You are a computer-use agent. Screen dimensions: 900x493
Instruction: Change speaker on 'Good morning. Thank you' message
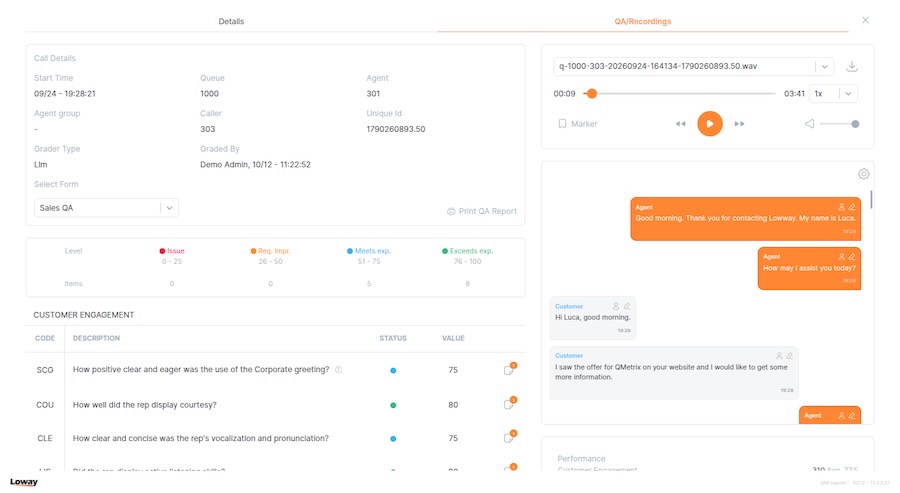841,207
